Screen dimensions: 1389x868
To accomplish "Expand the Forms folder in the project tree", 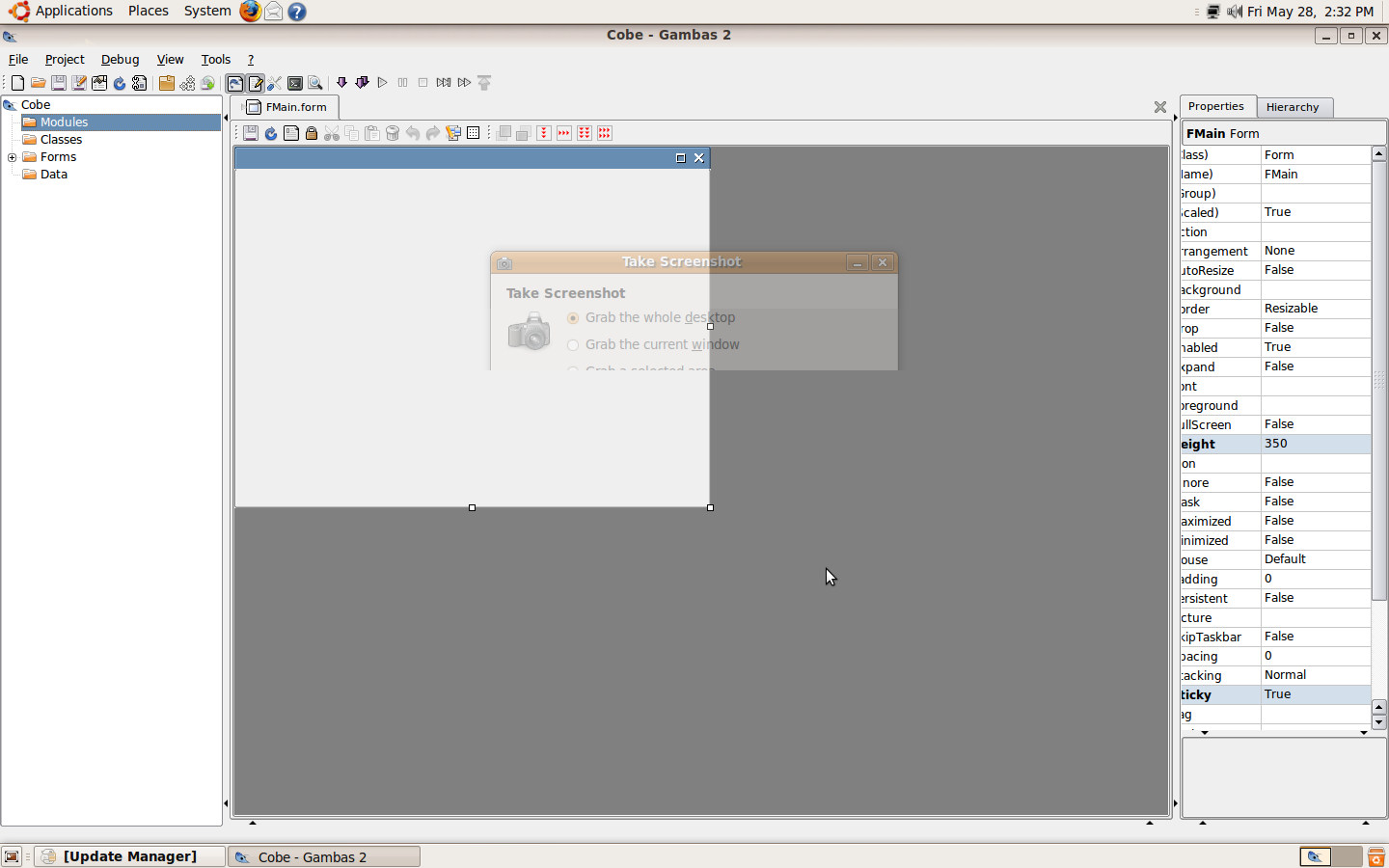I will point(12,156).
